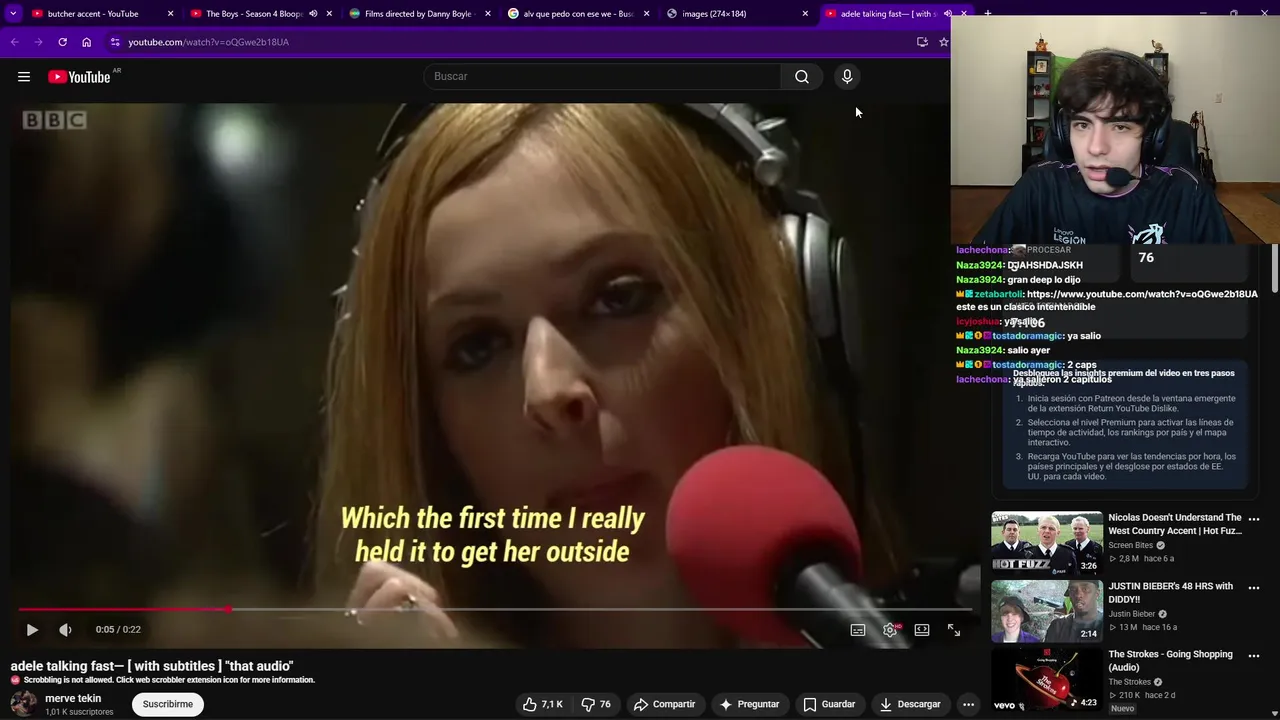The height and width of the screenshot is (720, 1280).
Task: Open merve tekin channel avatar
Action: pos(24,704)
